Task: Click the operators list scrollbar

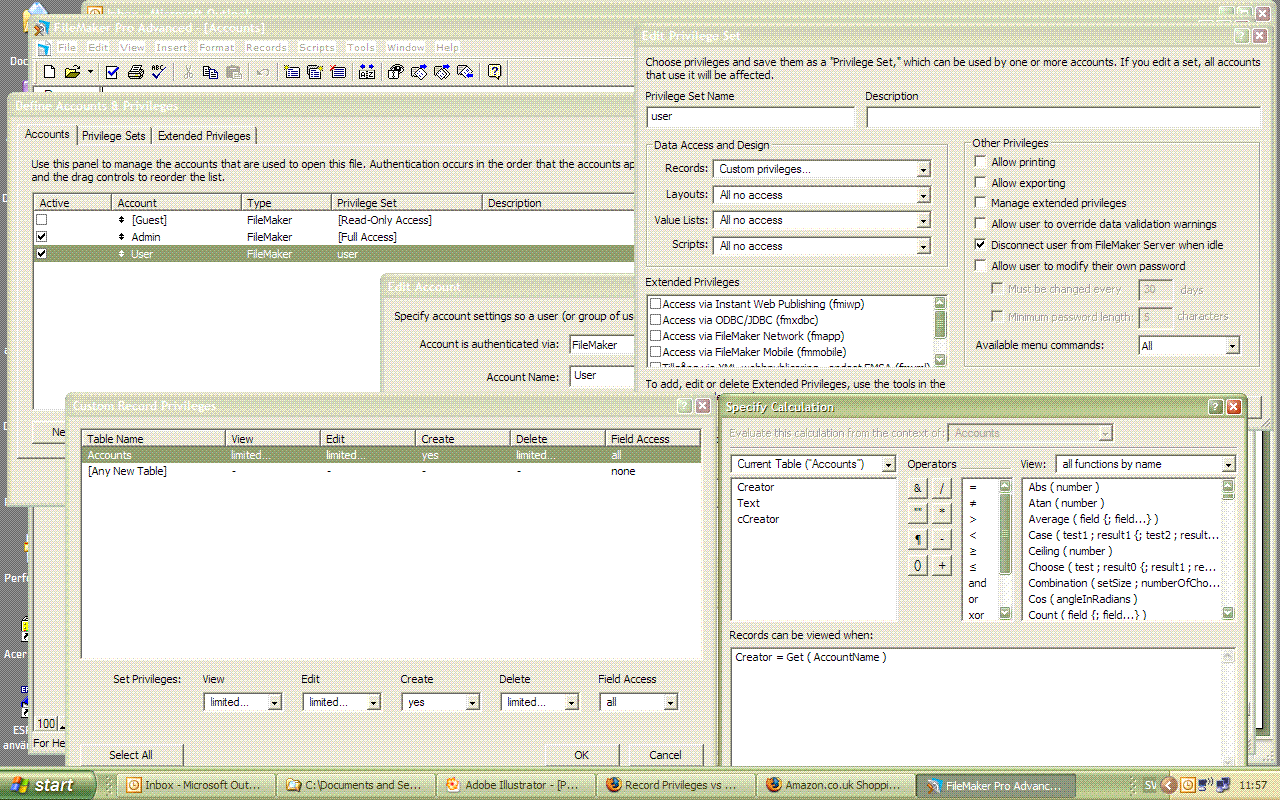Action: click(x=1005, y=550)
